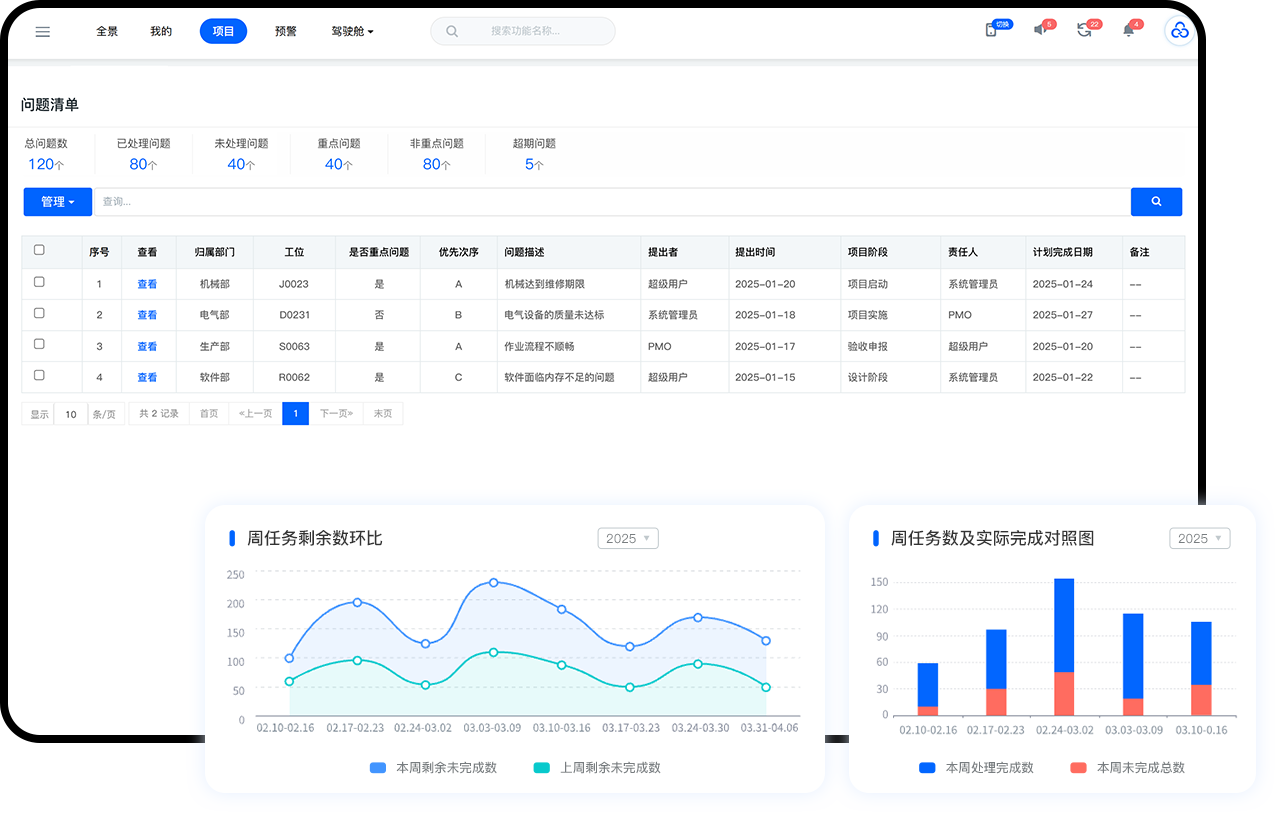Click the mobile device switch icon
1276x814 pixels.
coord(991,30)
